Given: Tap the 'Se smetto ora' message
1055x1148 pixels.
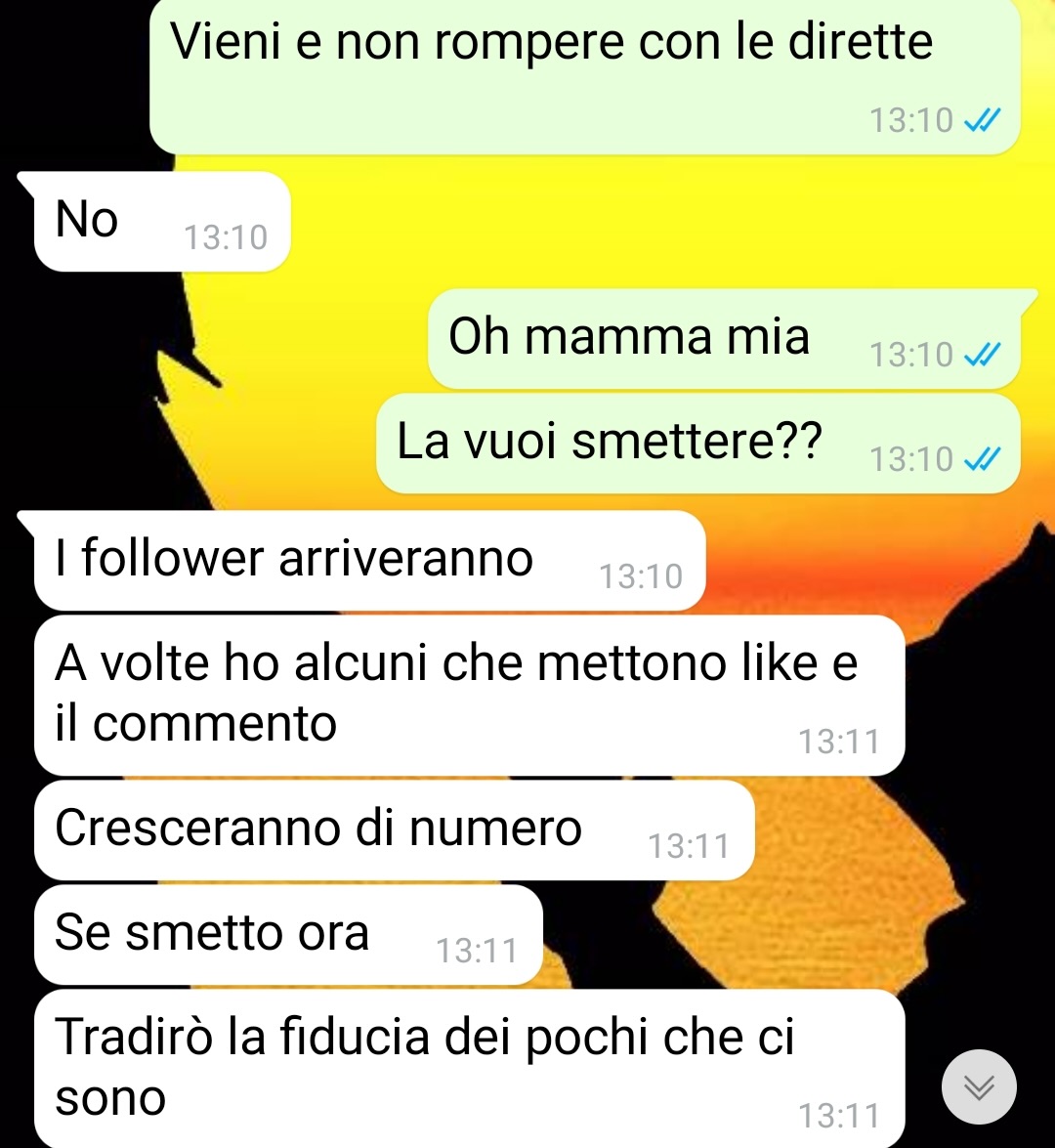Looking at the screenshot, I should [x=288, y=935].
